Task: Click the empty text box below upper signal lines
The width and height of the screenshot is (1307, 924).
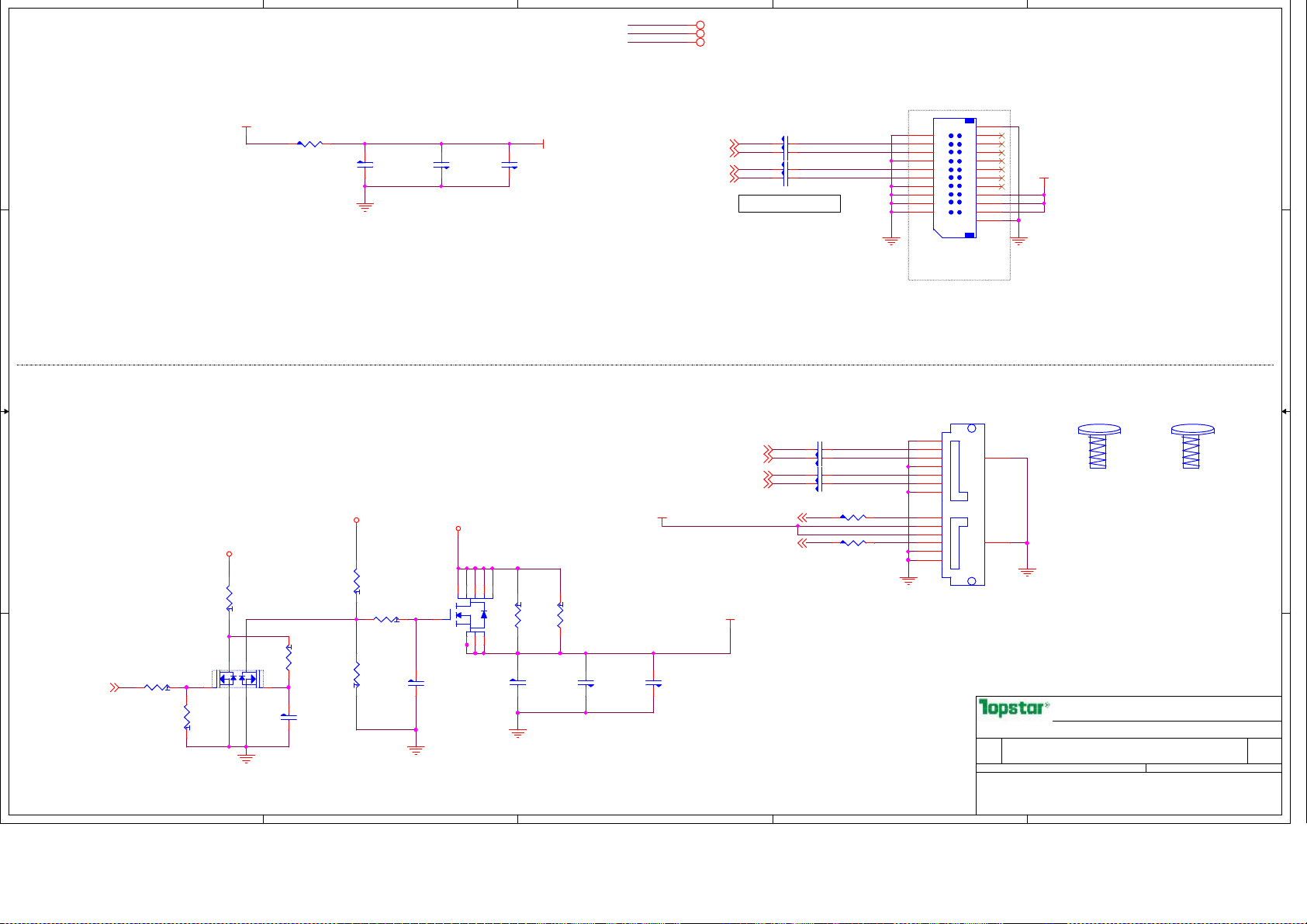Action: [789, 204]
